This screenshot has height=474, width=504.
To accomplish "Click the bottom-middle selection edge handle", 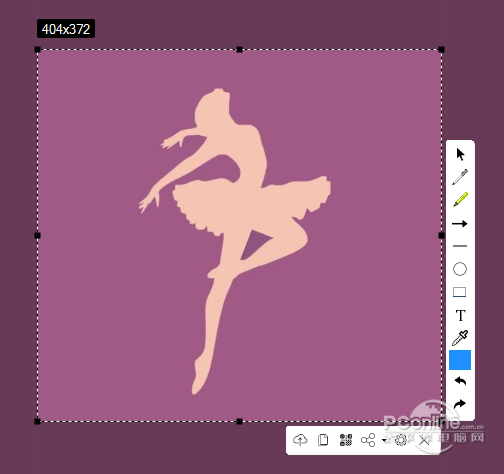I will [x=239, y=421].
